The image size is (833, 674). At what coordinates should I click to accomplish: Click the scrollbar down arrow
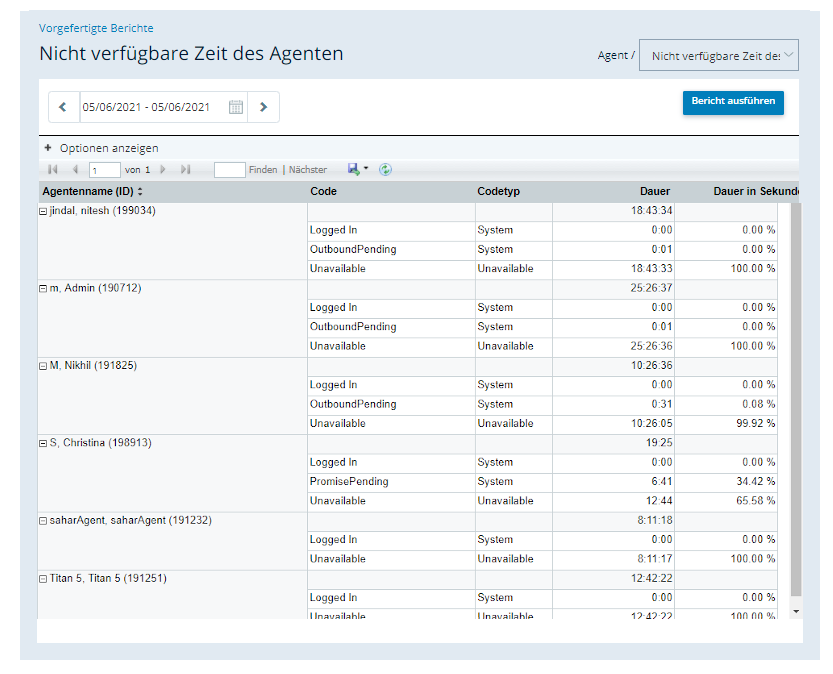click(x=796, y=612)
